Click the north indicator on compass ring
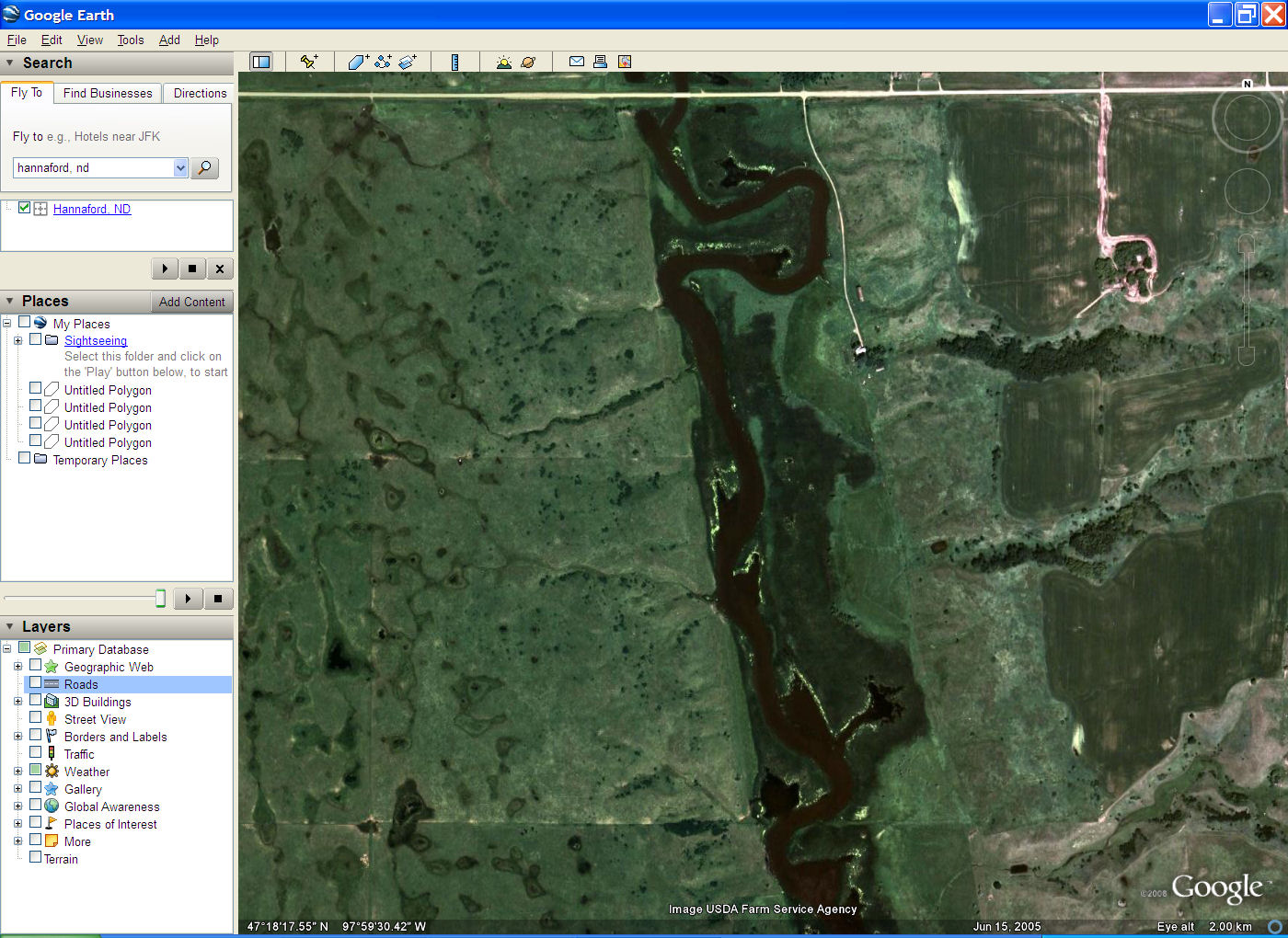Screen dimensions: 1288x938 (1248, 84)
